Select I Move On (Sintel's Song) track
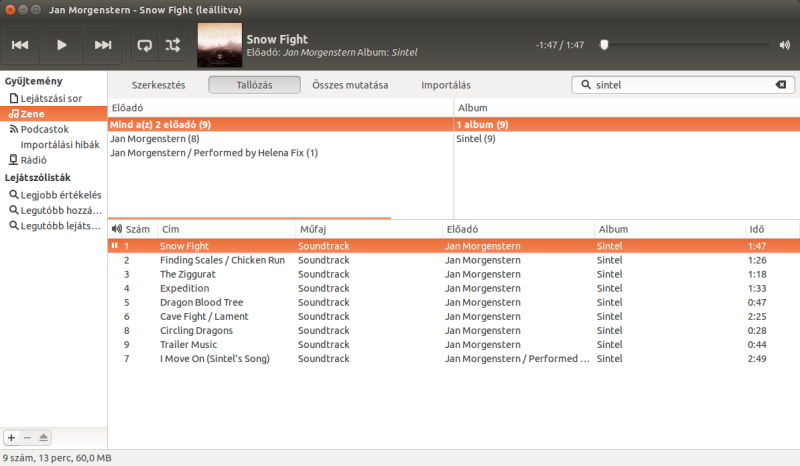The width and height of the screenshot is (800, 466). [x=454, y=359]
